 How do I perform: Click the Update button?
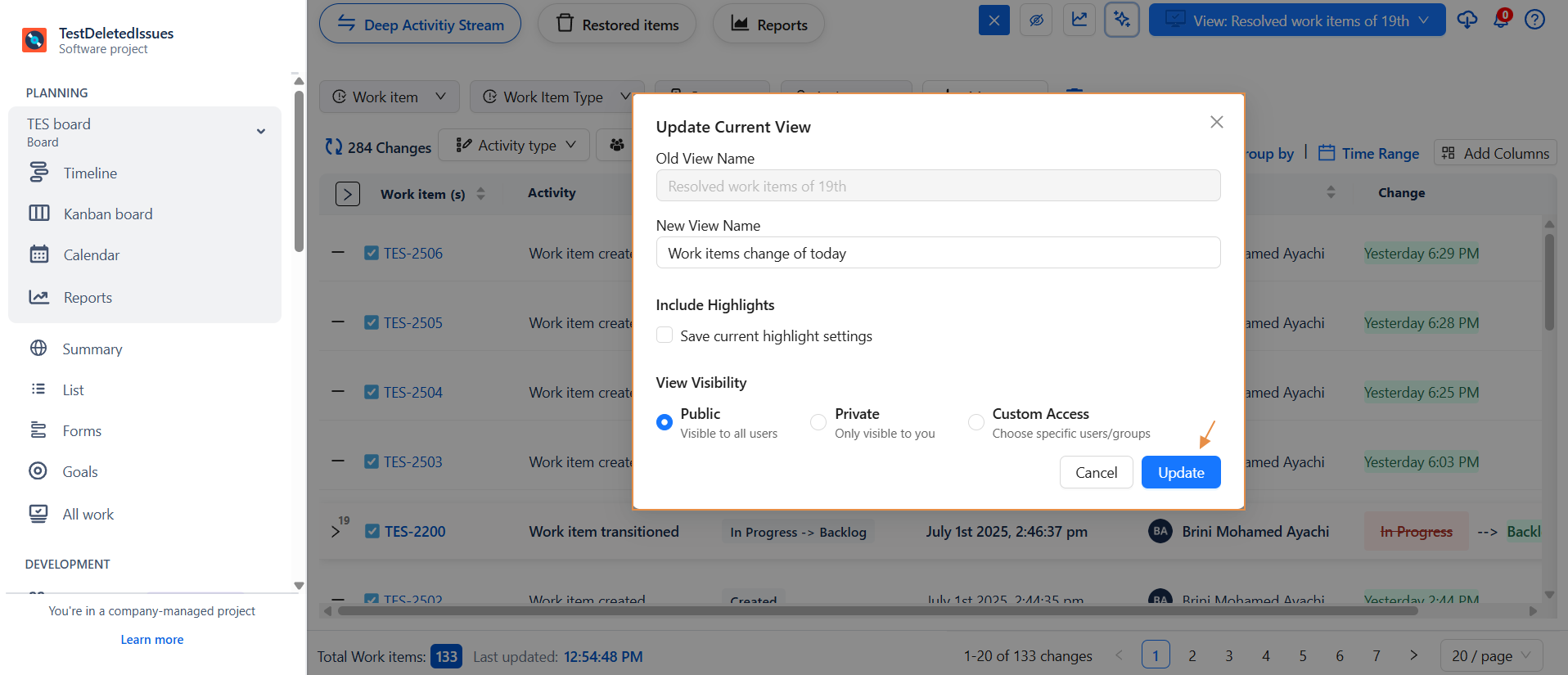pyautogui.click(x=1180, y=472)
